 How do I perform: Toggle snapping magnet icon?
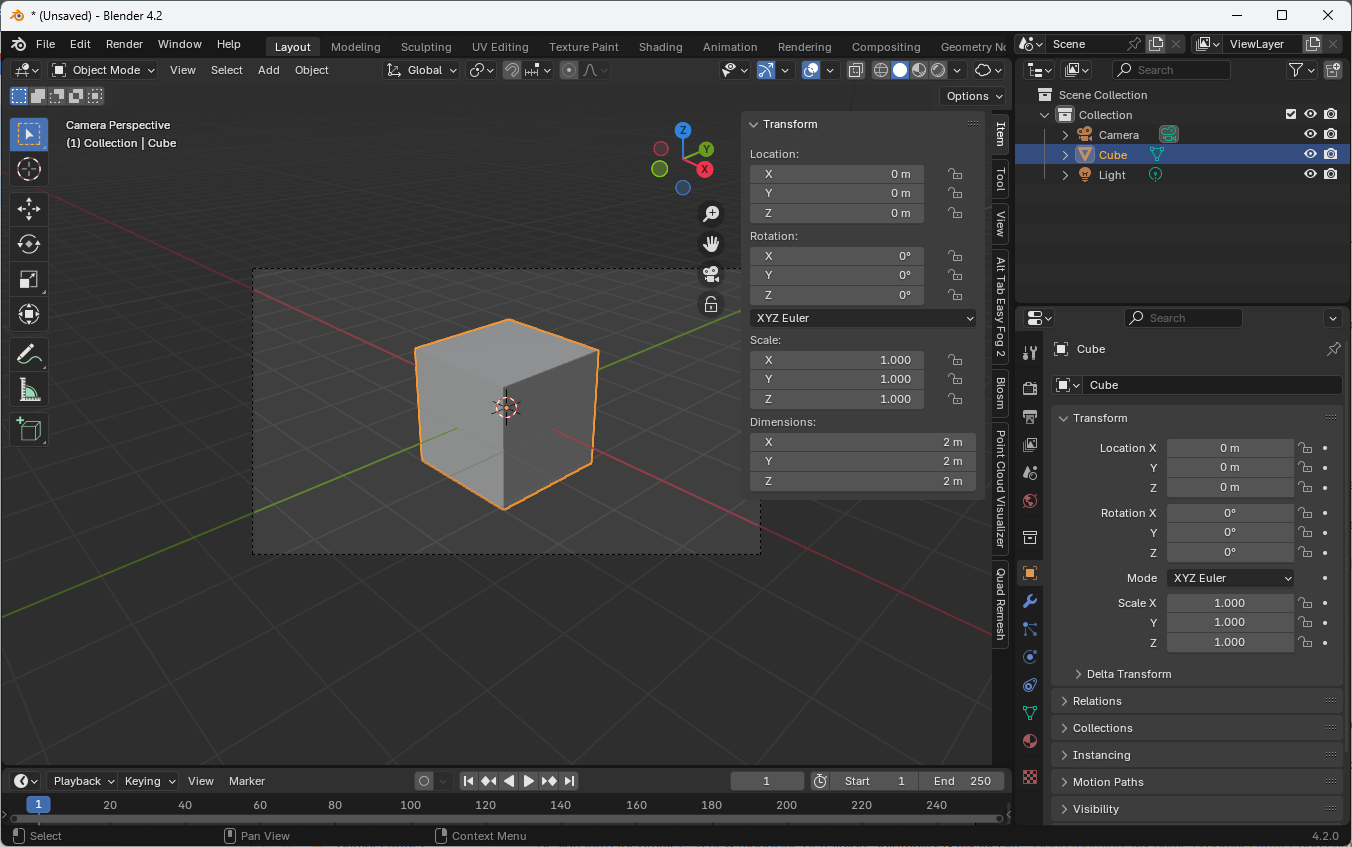point(511,70)
